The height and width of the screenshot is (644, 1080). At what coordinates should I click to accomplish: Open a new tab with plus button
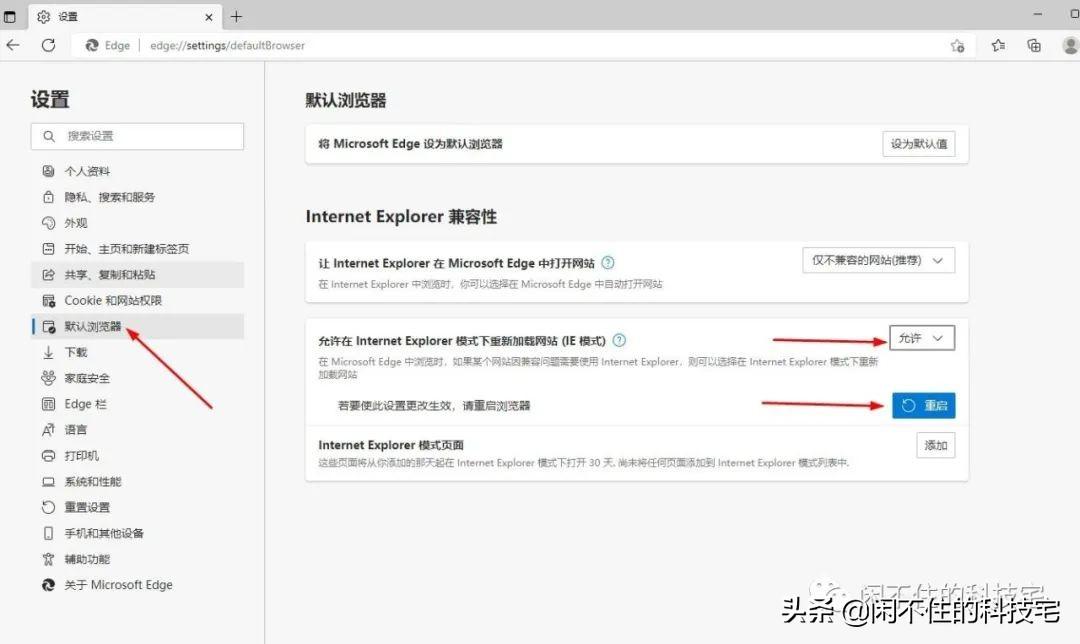pos(236,17)
